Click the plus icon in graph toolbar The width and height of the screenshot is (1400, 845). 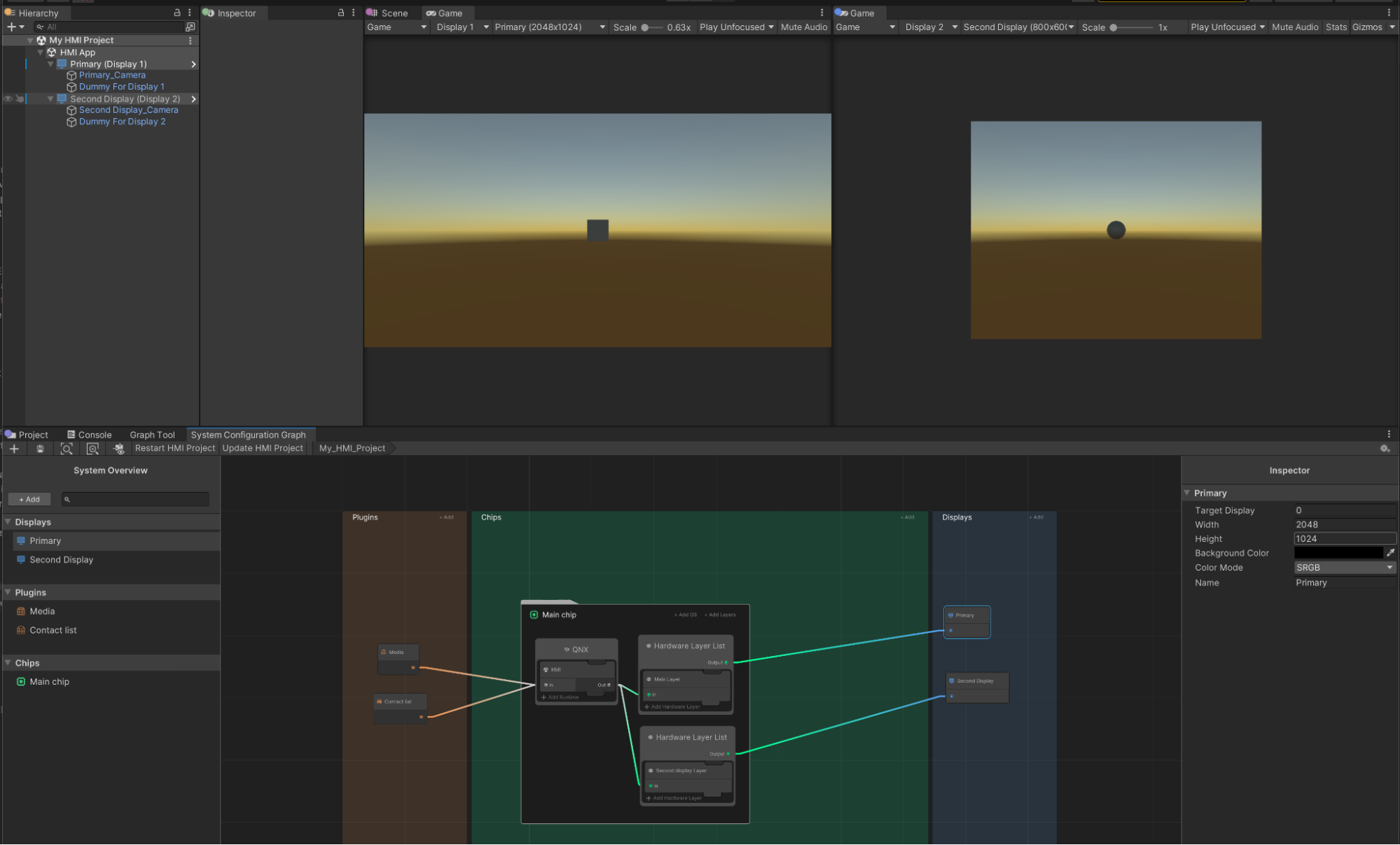coord(14,449)
